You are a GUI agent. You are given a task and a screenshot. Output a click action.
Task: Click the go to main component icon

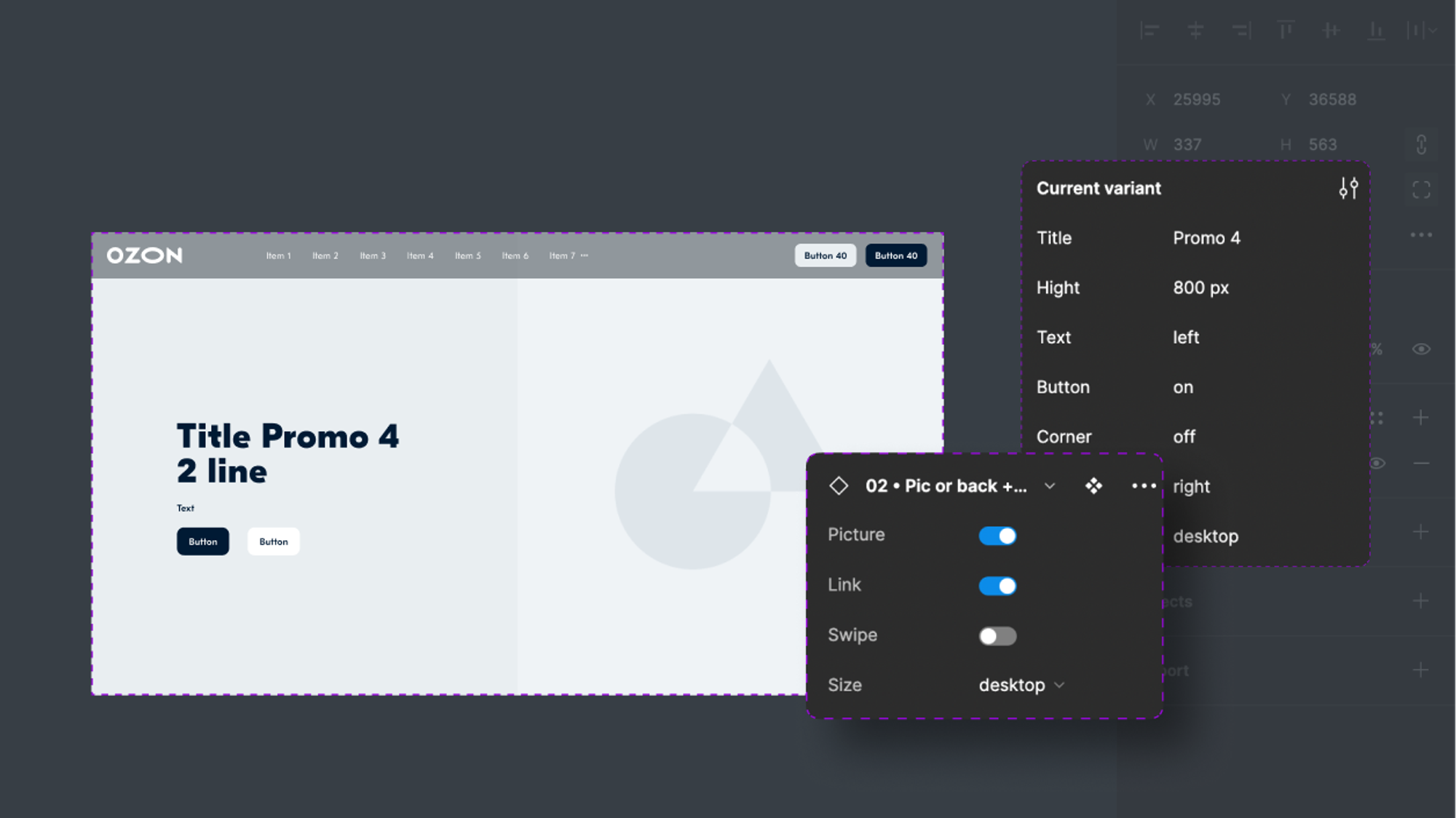coord(1093,485)
